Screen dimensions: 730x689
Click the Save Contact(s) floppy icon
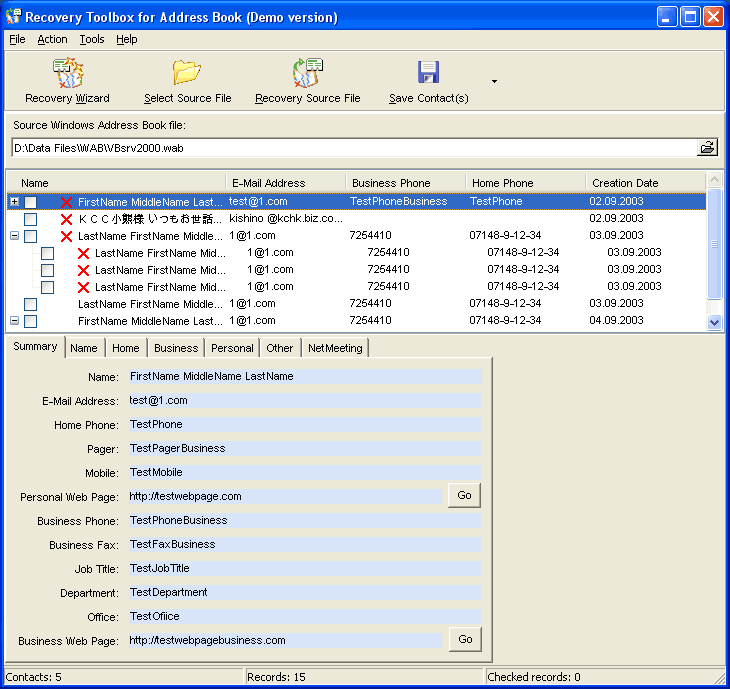click(x=428, y=73)
